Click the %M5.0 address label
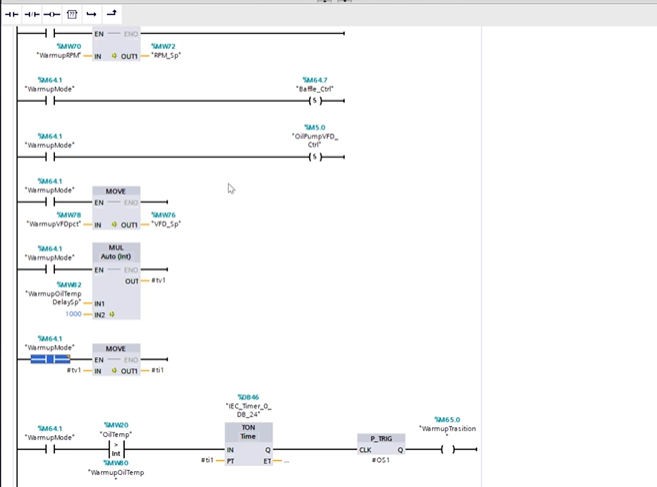The image size is (657, 487). [315, 127]
